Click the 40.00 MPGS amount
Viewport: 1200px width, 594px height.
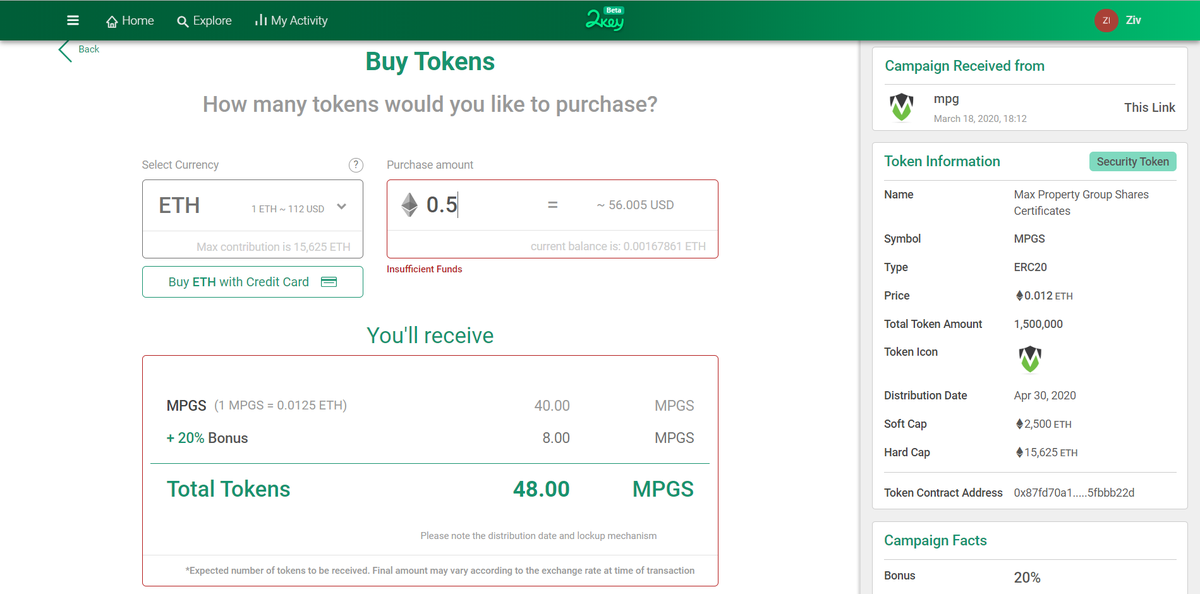[552, 406]
